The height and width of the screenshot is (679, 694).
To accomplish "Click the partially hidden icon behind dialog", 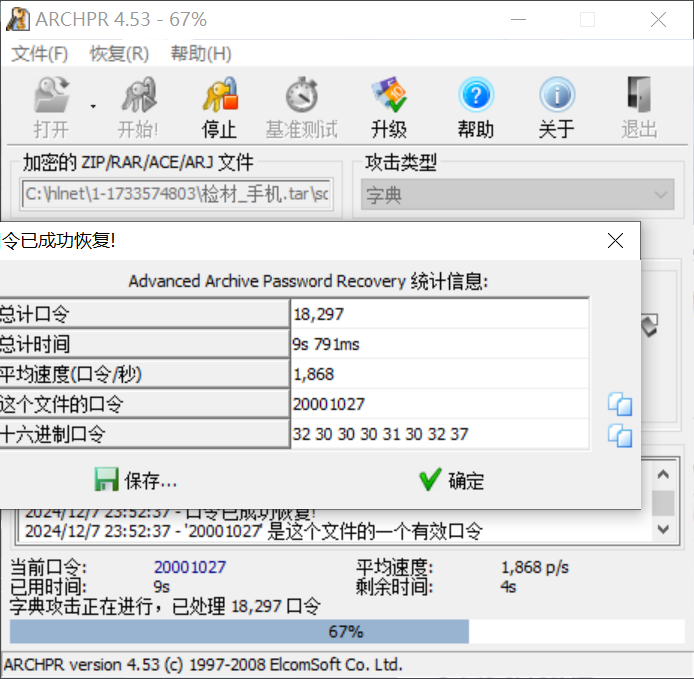I will coord(650,326).
